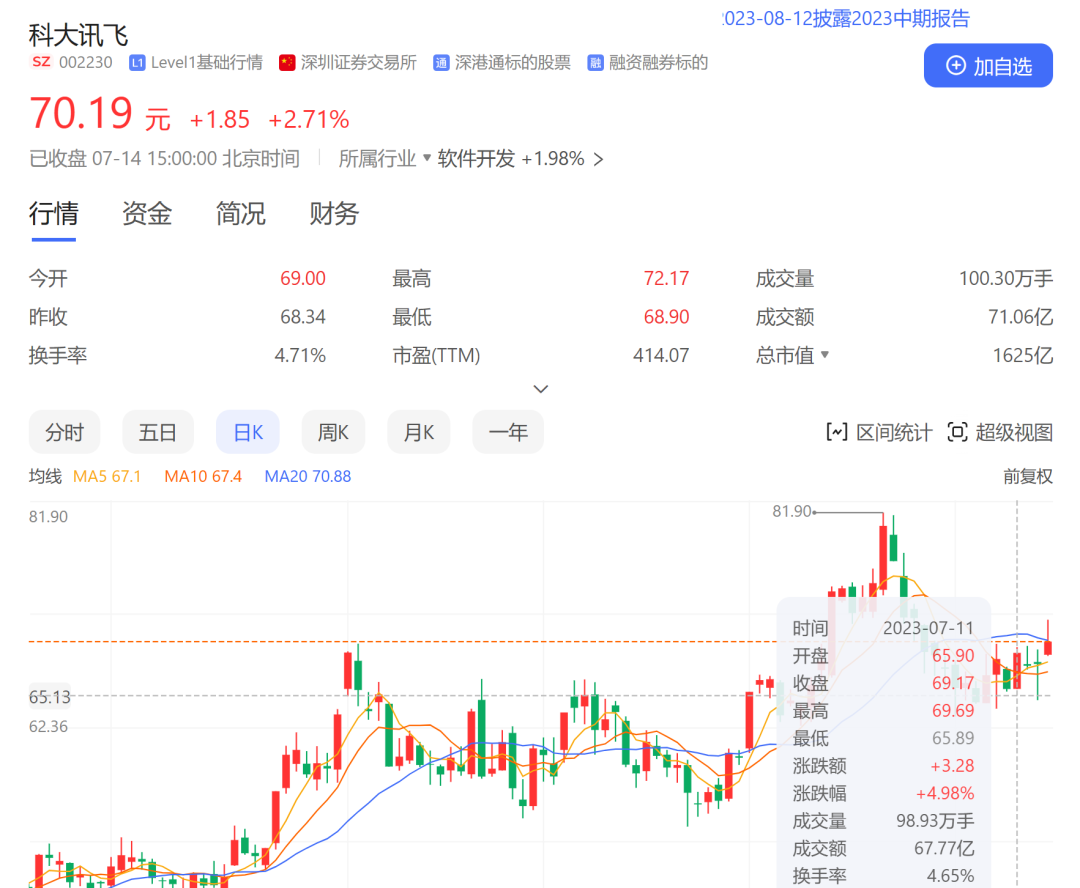Click the 通 badge for 深港通标的股票

[x=441, y=62]
